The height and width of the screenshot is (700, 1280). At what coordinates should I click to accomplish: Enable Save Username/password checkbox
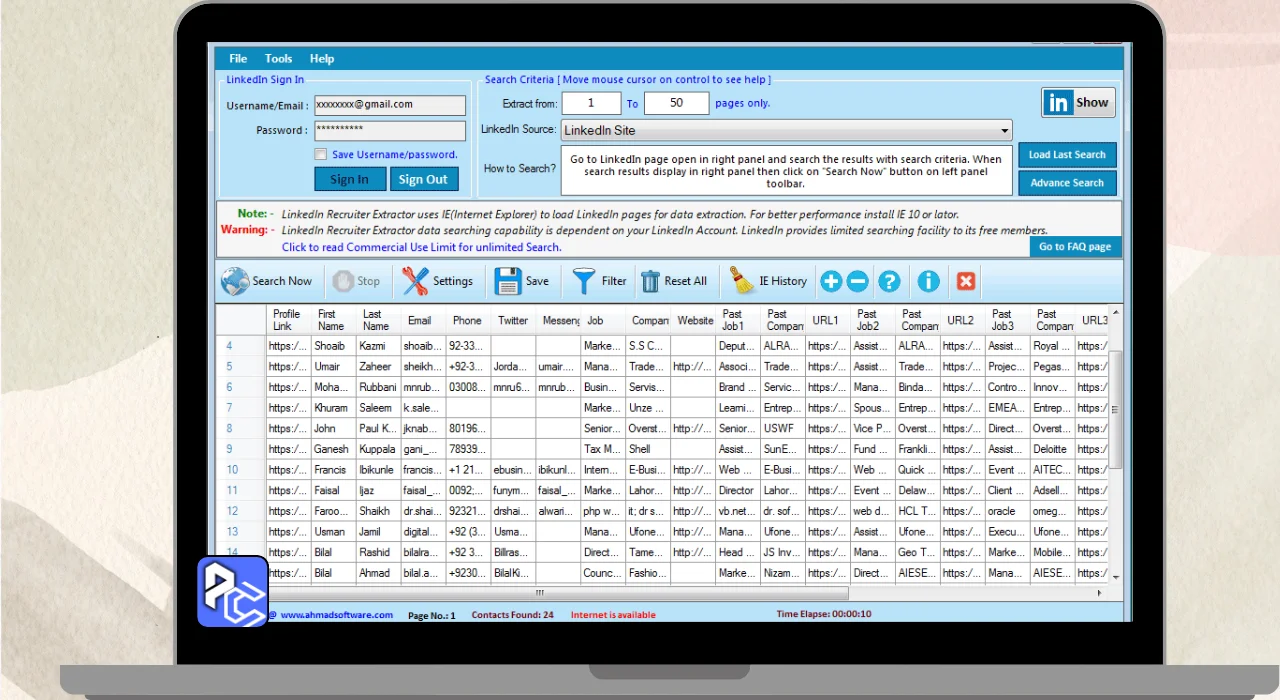321,155
